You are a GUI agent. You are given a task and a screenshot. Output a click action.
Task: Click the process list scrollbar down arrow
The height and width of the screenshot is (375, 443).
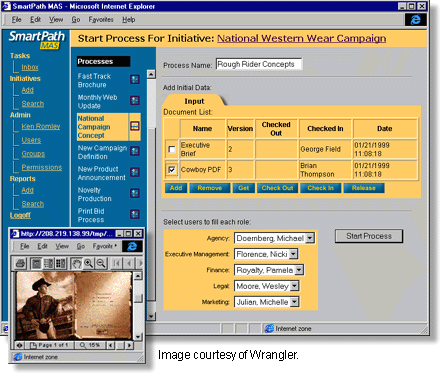(x=151, y=316)
